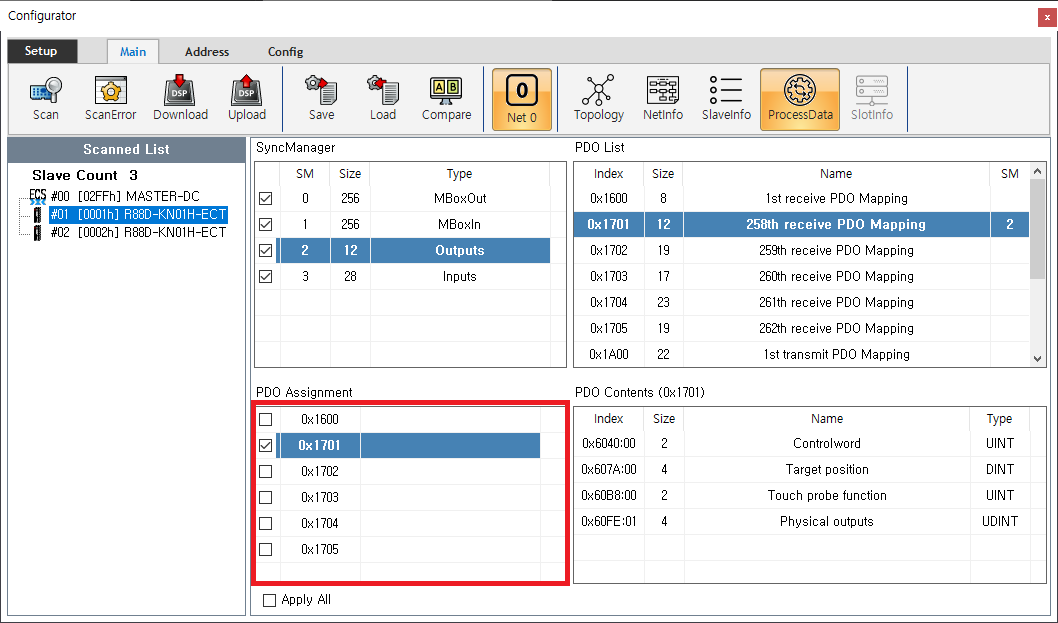1058x623 pixels.
Task: Enable the 0x1600 PDO assignment checkbox
Action: click(265, 420)
